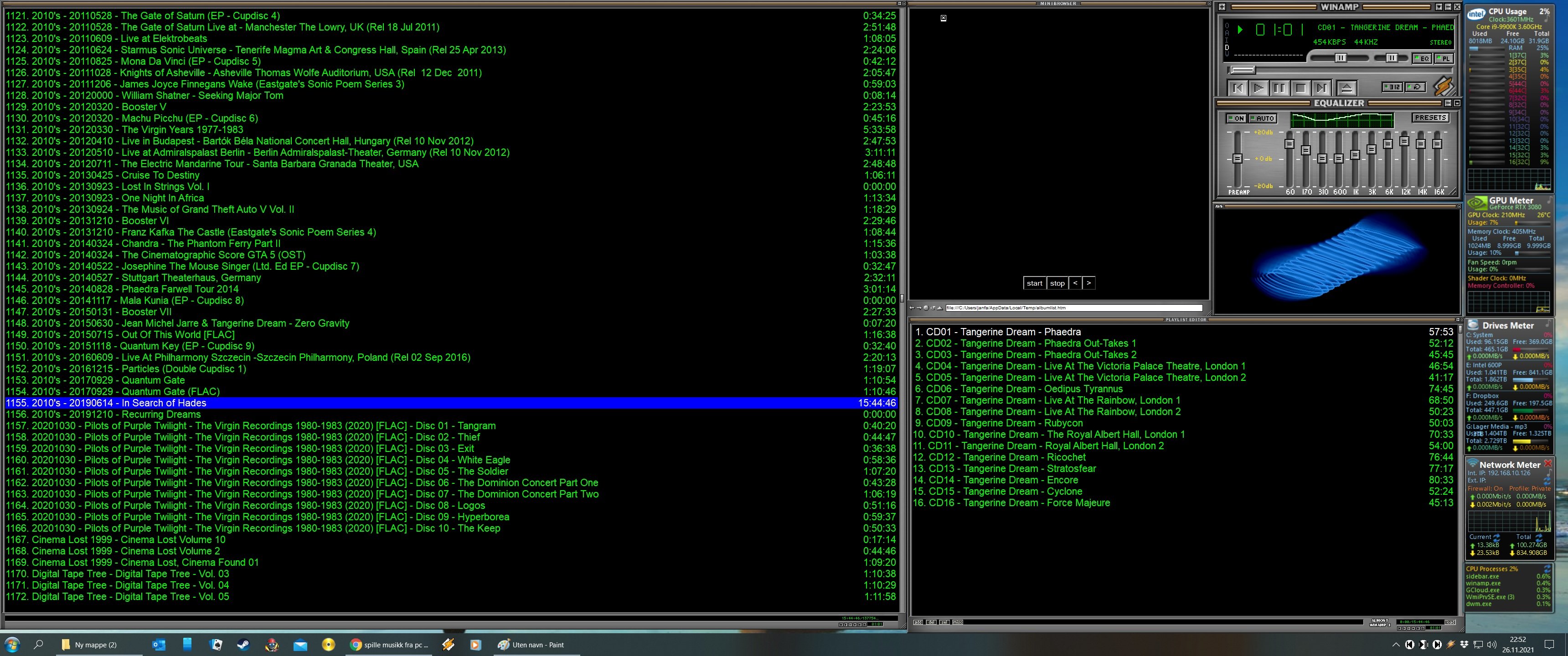Open taskbar search magnifier icon
The height and width of the screenshot is (656, 1568).
click(x=38, y=645)
